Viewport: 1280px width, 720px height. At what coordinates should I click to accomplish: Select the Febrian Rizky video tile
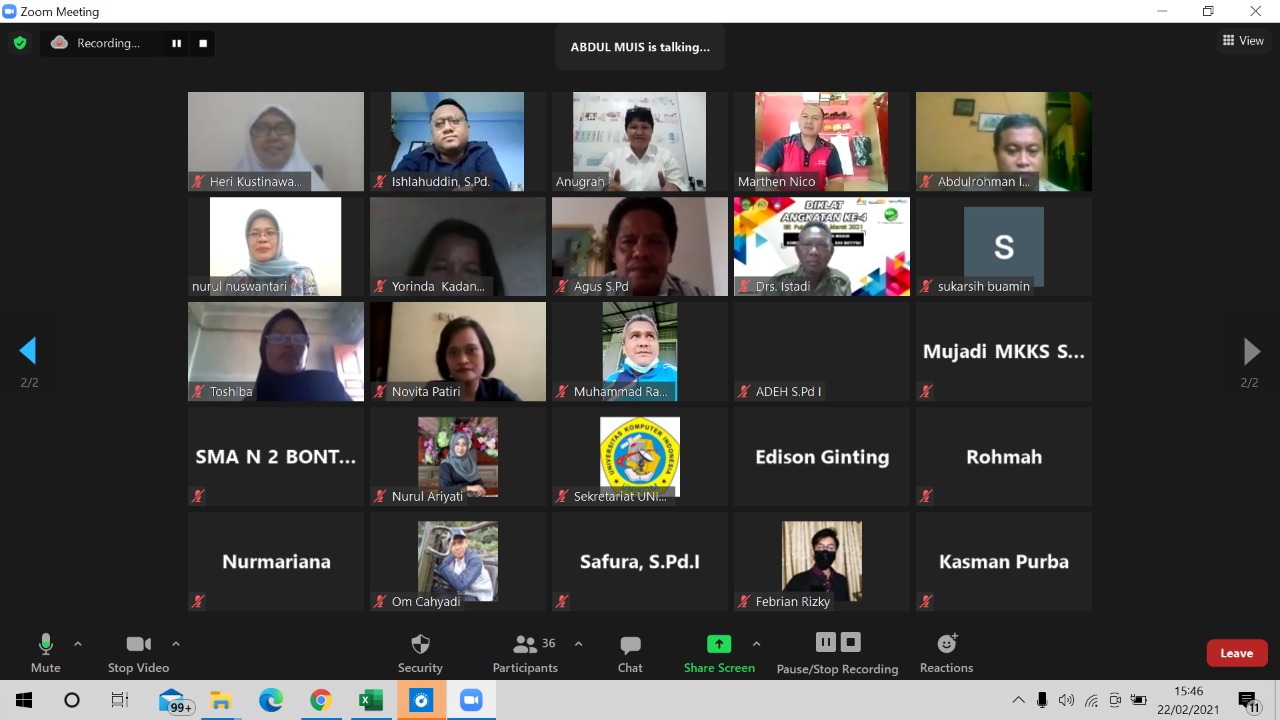coord(822,561)
